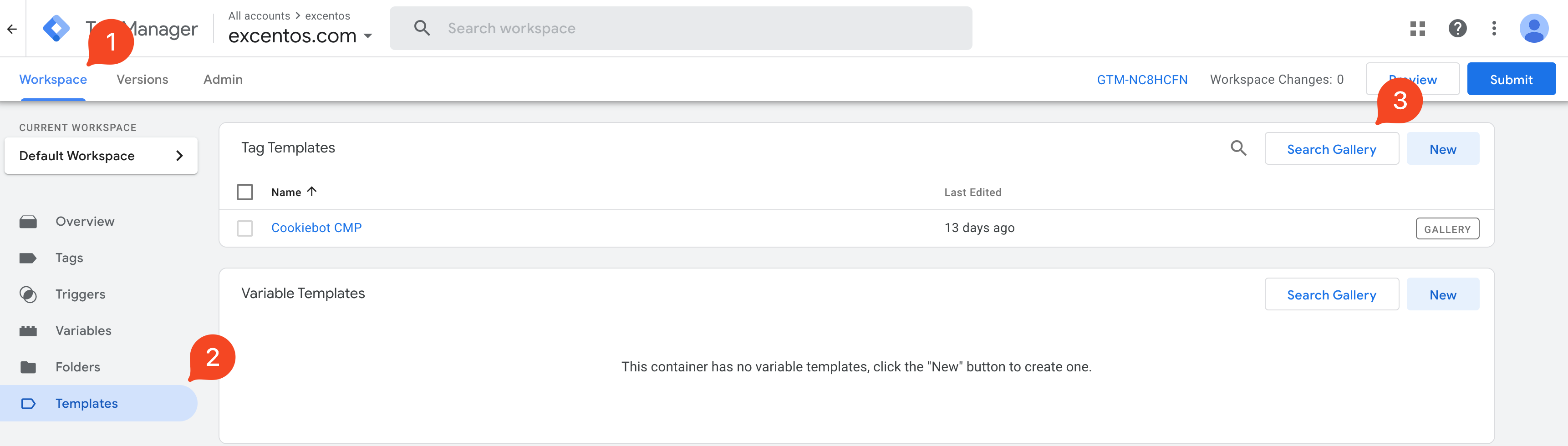The image size is (1568, 446).
Task: Open Variables in the sidebar
Action: 99,331
